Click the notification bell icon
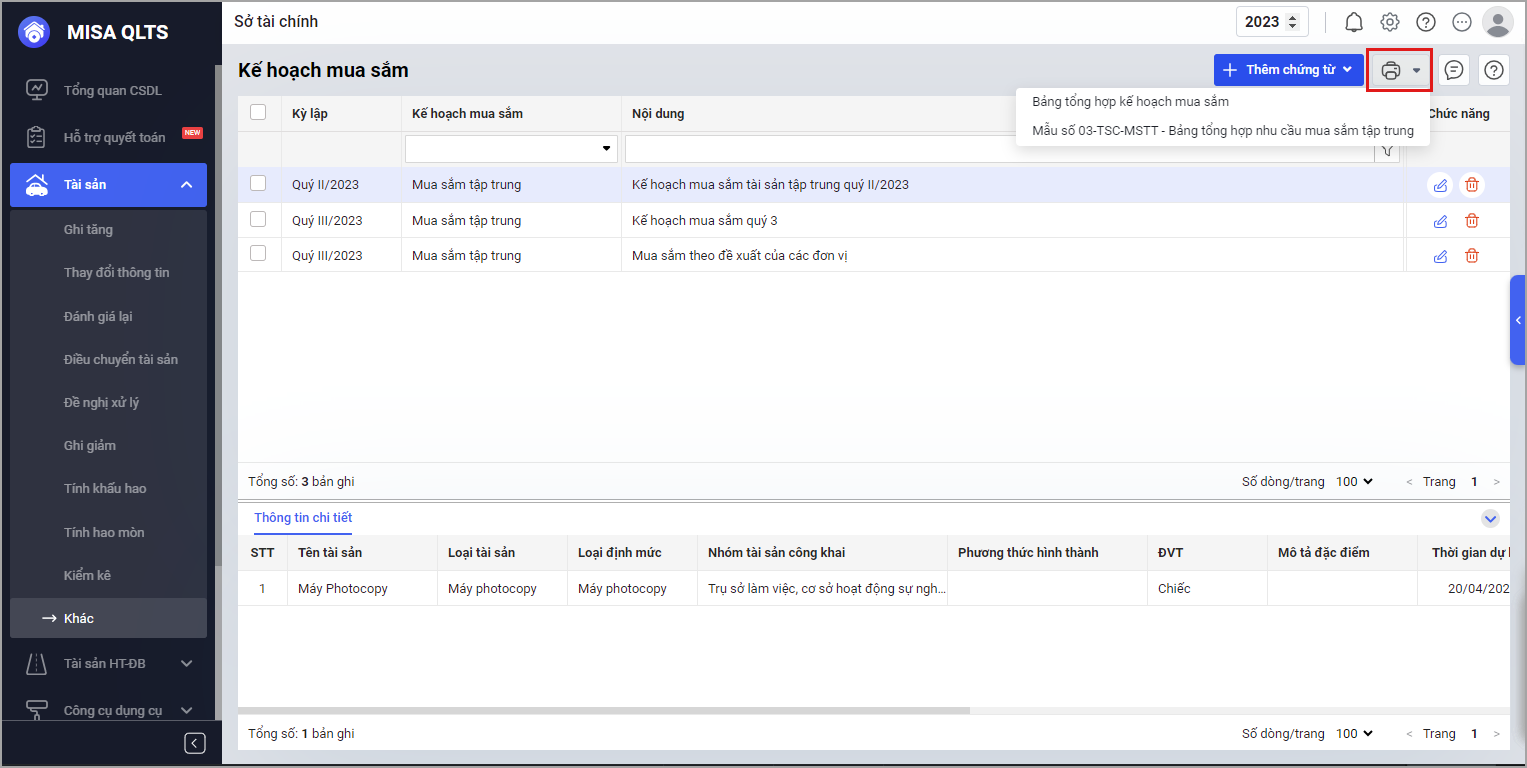1527x768 pixels. click(1354, 22)
